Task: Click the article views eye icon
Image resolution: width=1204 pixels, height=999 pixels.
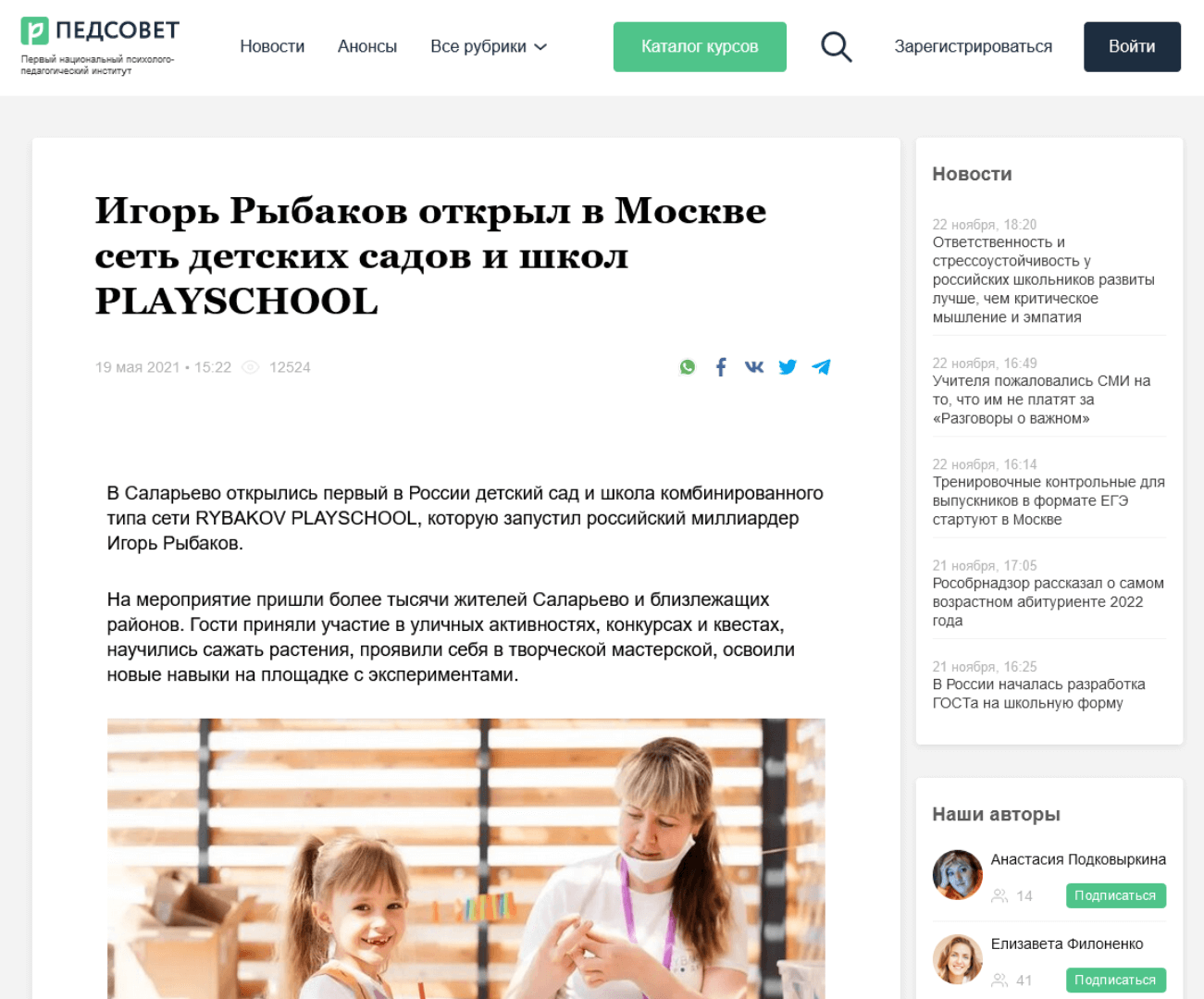Action: coord(250,367)
